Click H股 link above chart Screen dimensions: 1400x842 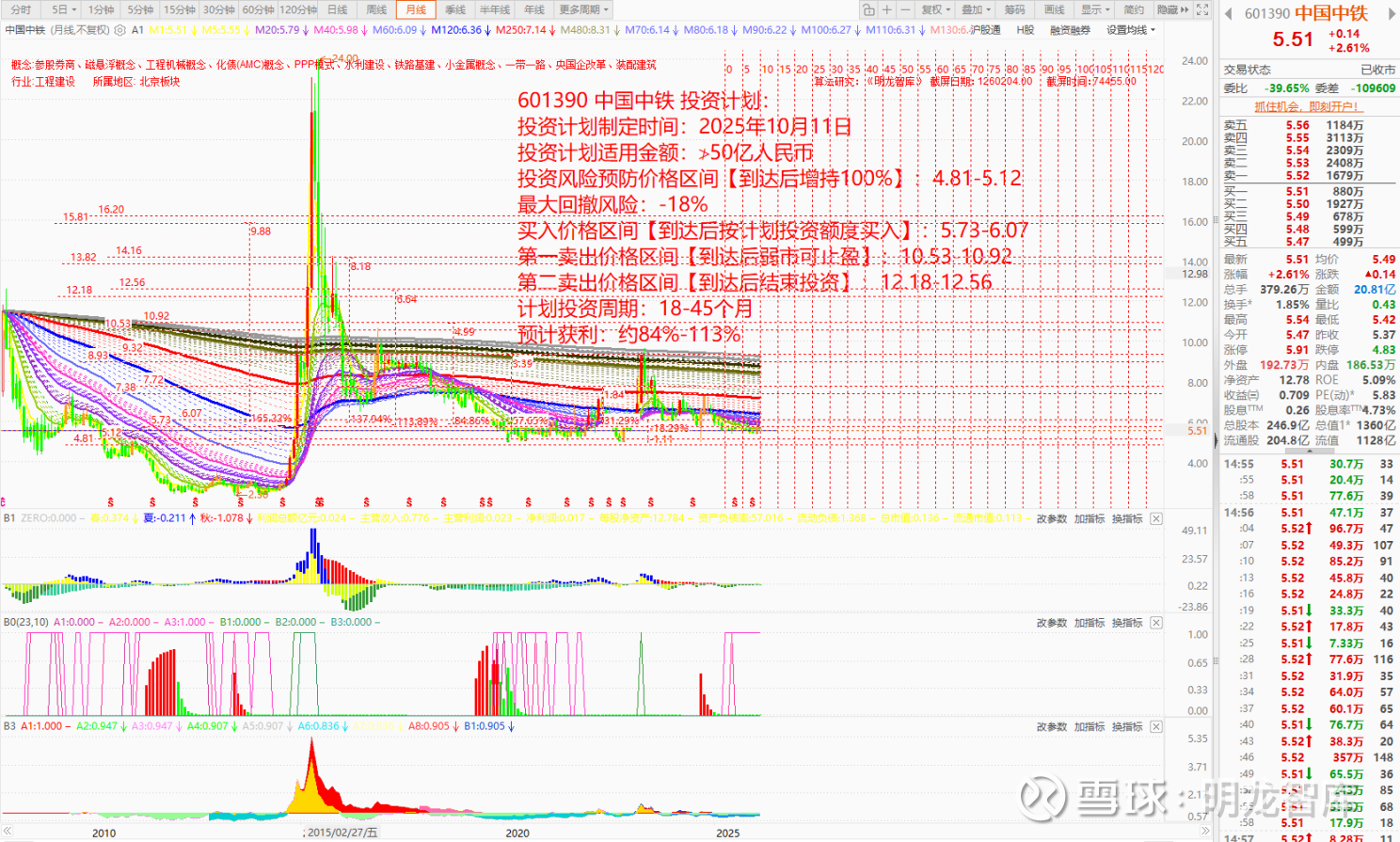[1026, 30]
